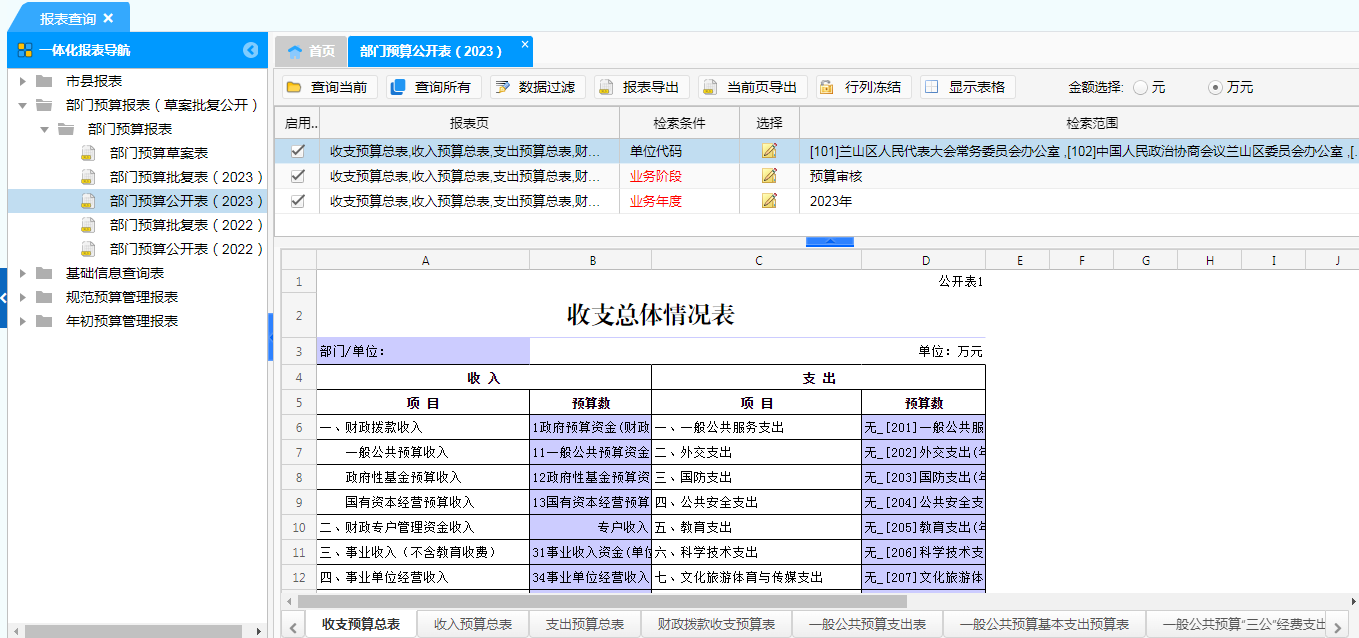Collapse the filter panel with the blue up-arrow handle

point(830,241)
